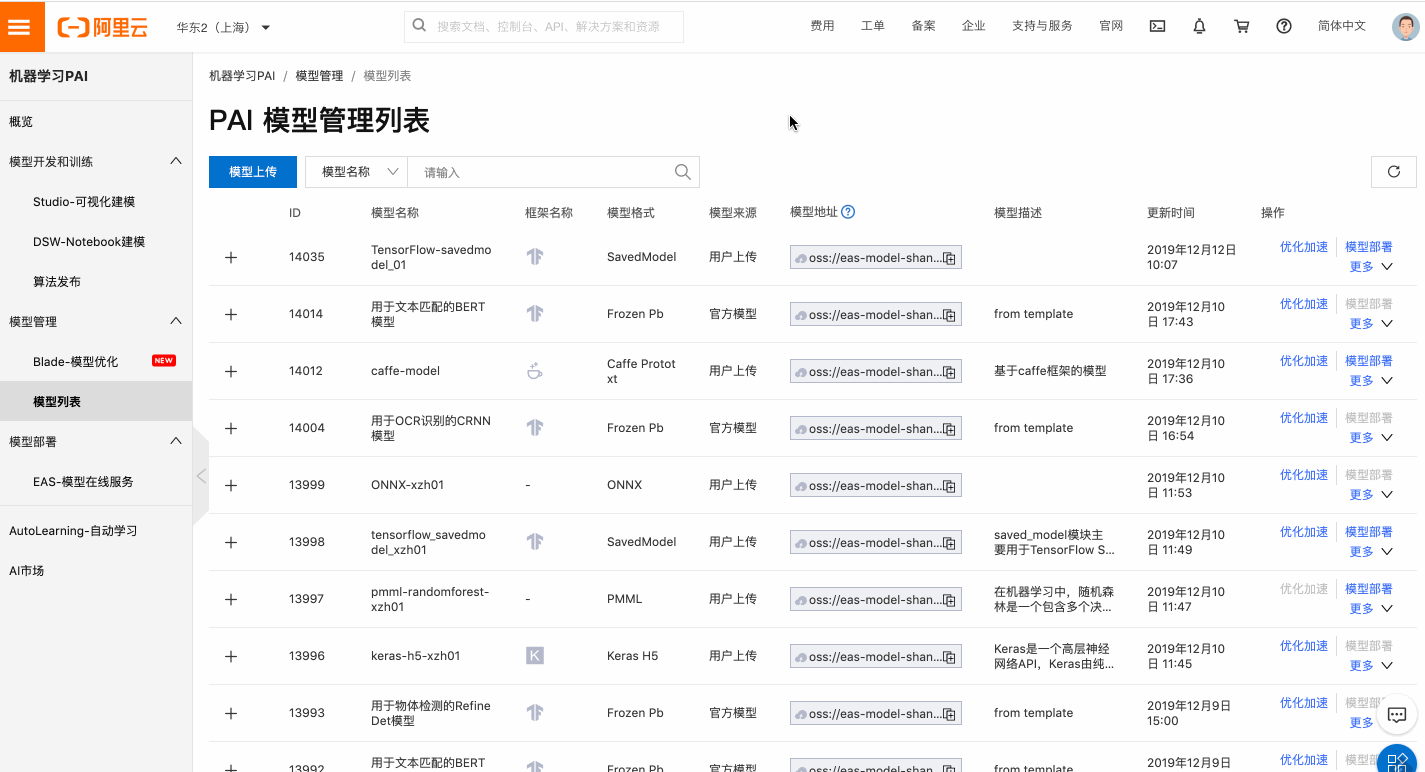
Task: Click 优化加速 for the BERT model 14014
Action: click(x=1303, y=303)
